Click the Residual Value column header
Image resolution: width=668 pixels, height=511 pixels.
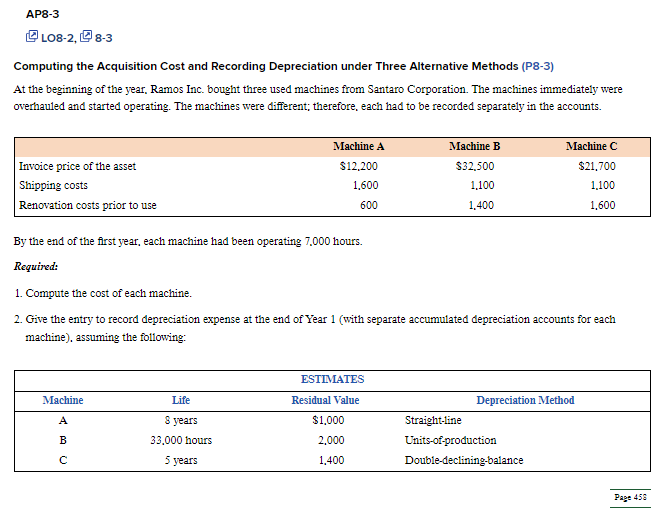325,400
